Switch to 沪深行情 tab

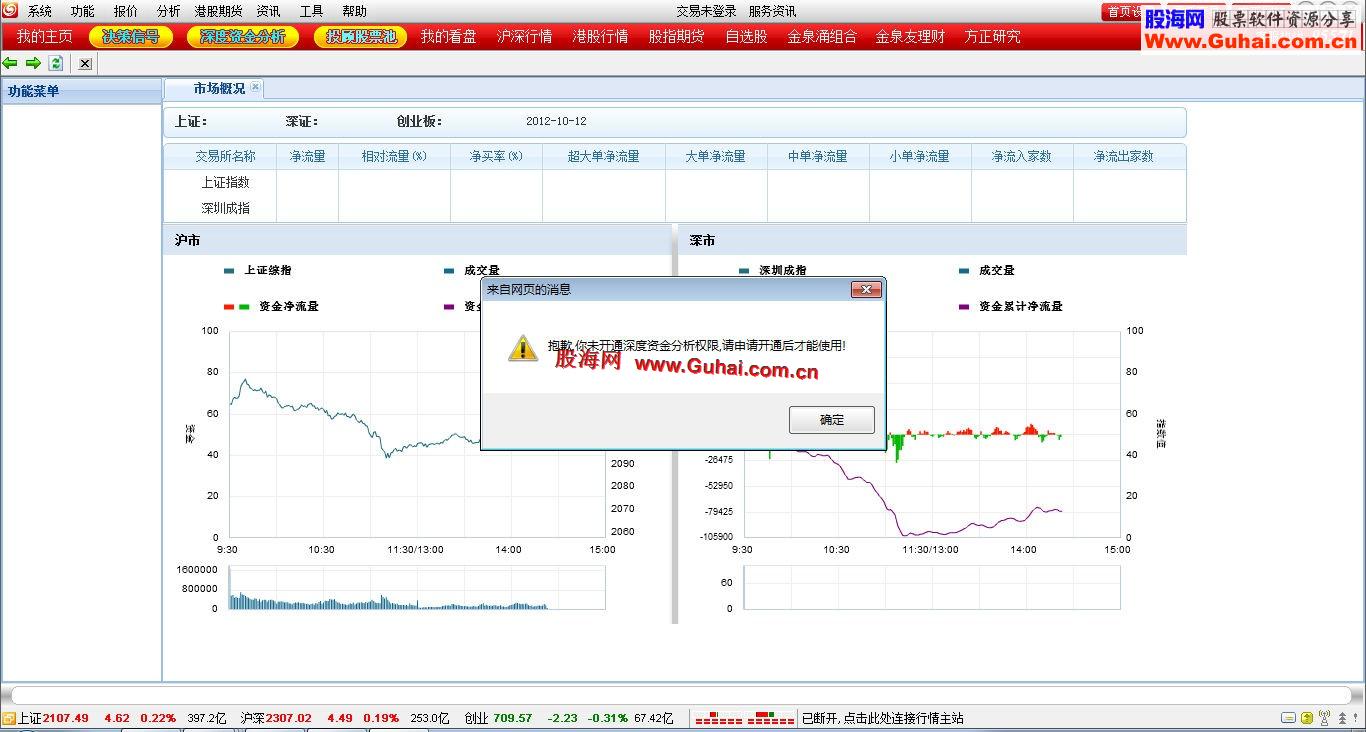point(524,36)
